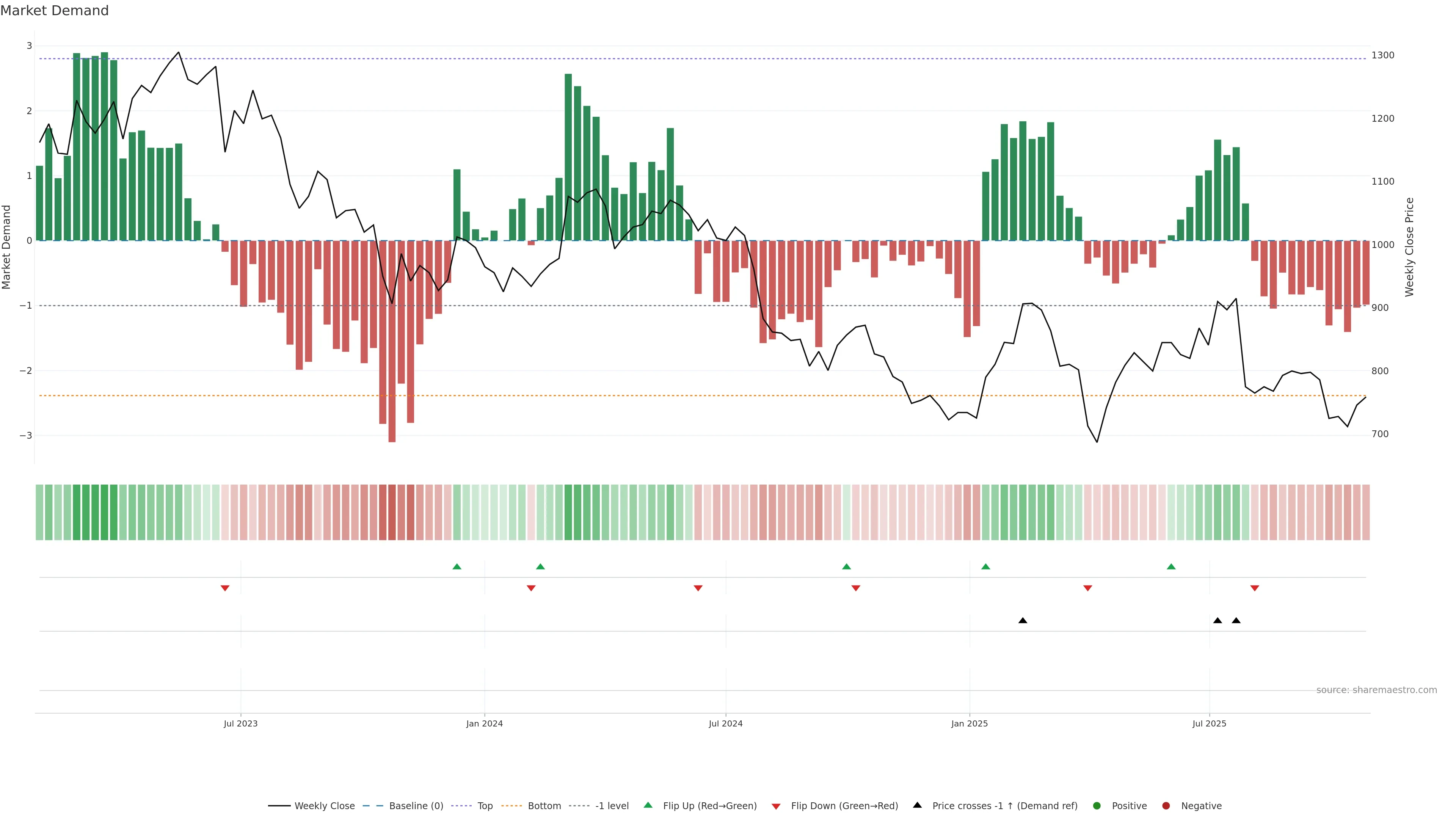Click the green Positive legend dot
This screenshot has width=1456, height=819.
point(1097,805)
